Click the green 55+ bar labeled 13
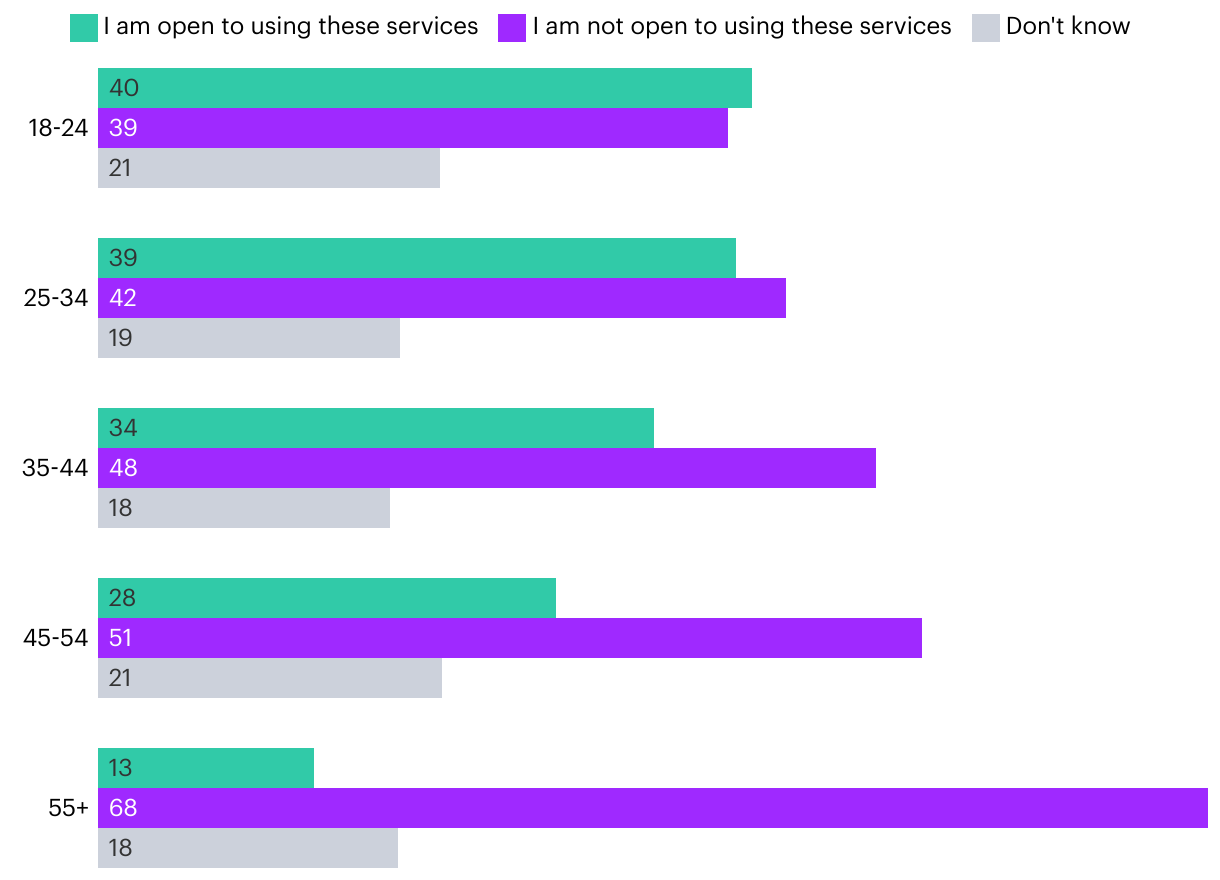Viewport: 1220px width, 880px height. 206,768
